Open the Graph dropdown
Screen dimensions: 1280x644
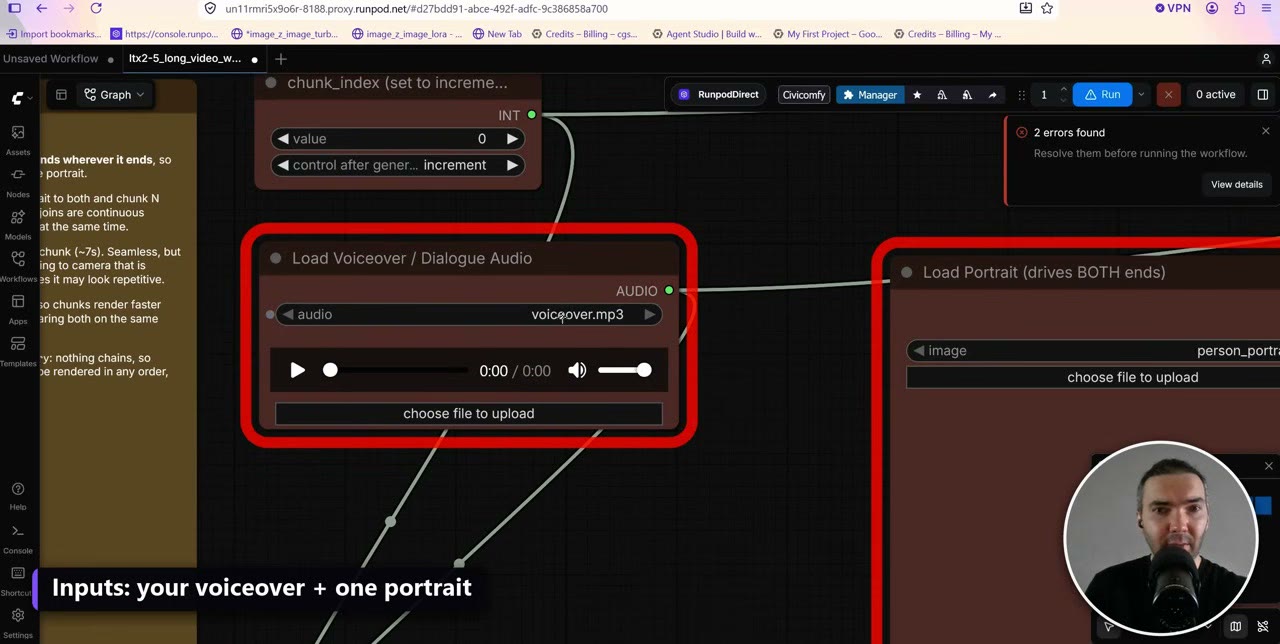coord(115,95)
